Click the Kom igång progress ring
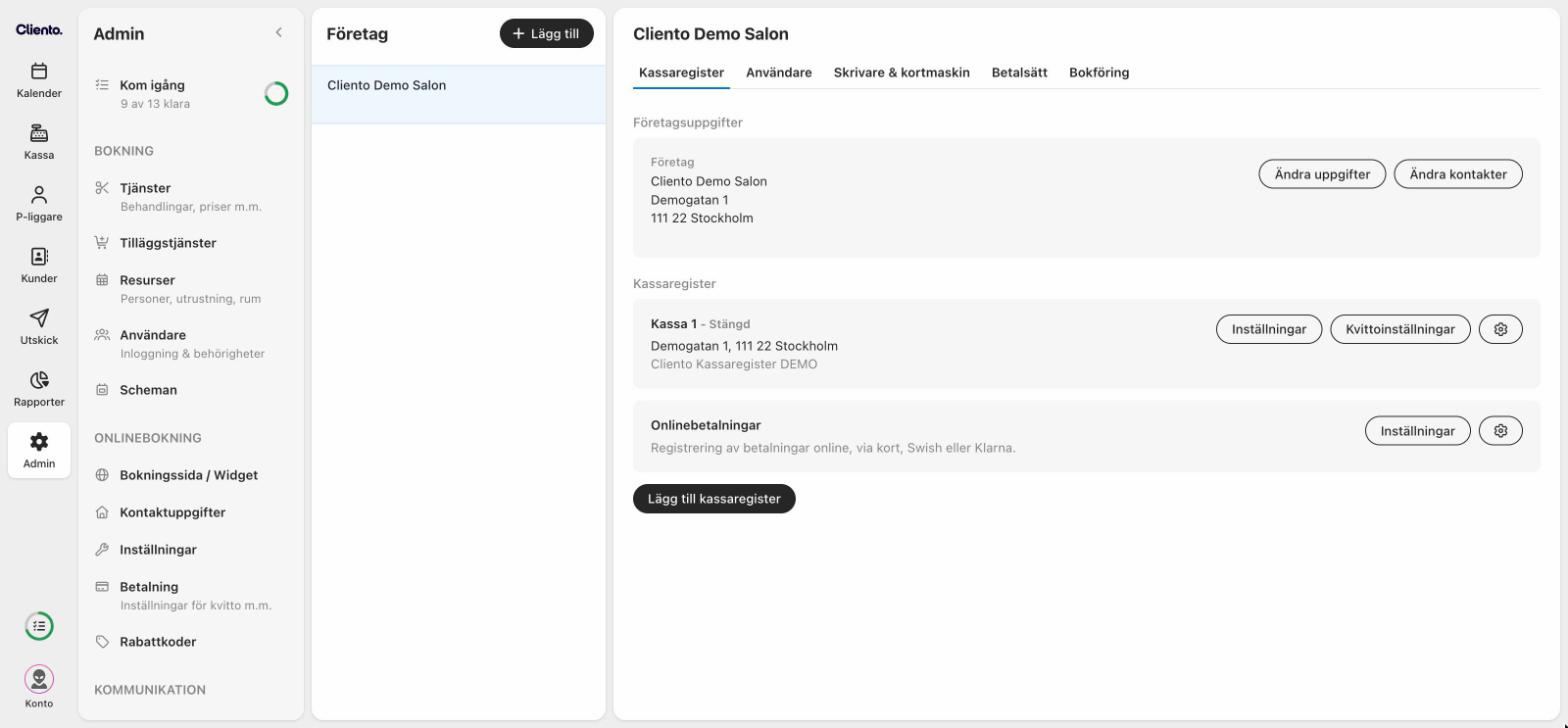The width and height of the screenshot is (1568, 728). (276, 94)
